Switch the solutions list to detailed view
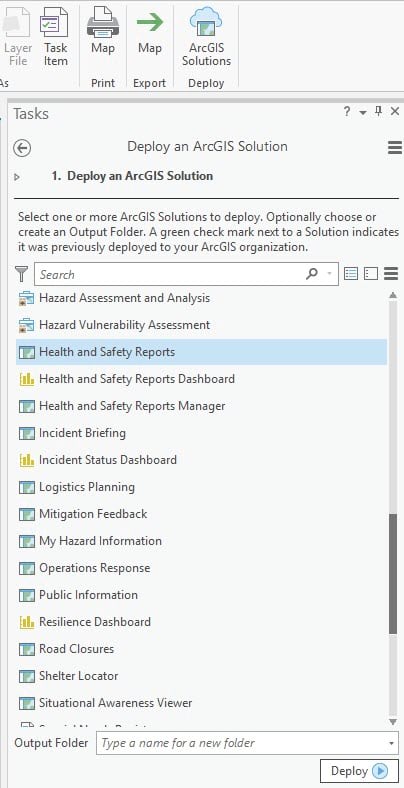Viewport: 404px width, 788px height. (x=351, y=273)
